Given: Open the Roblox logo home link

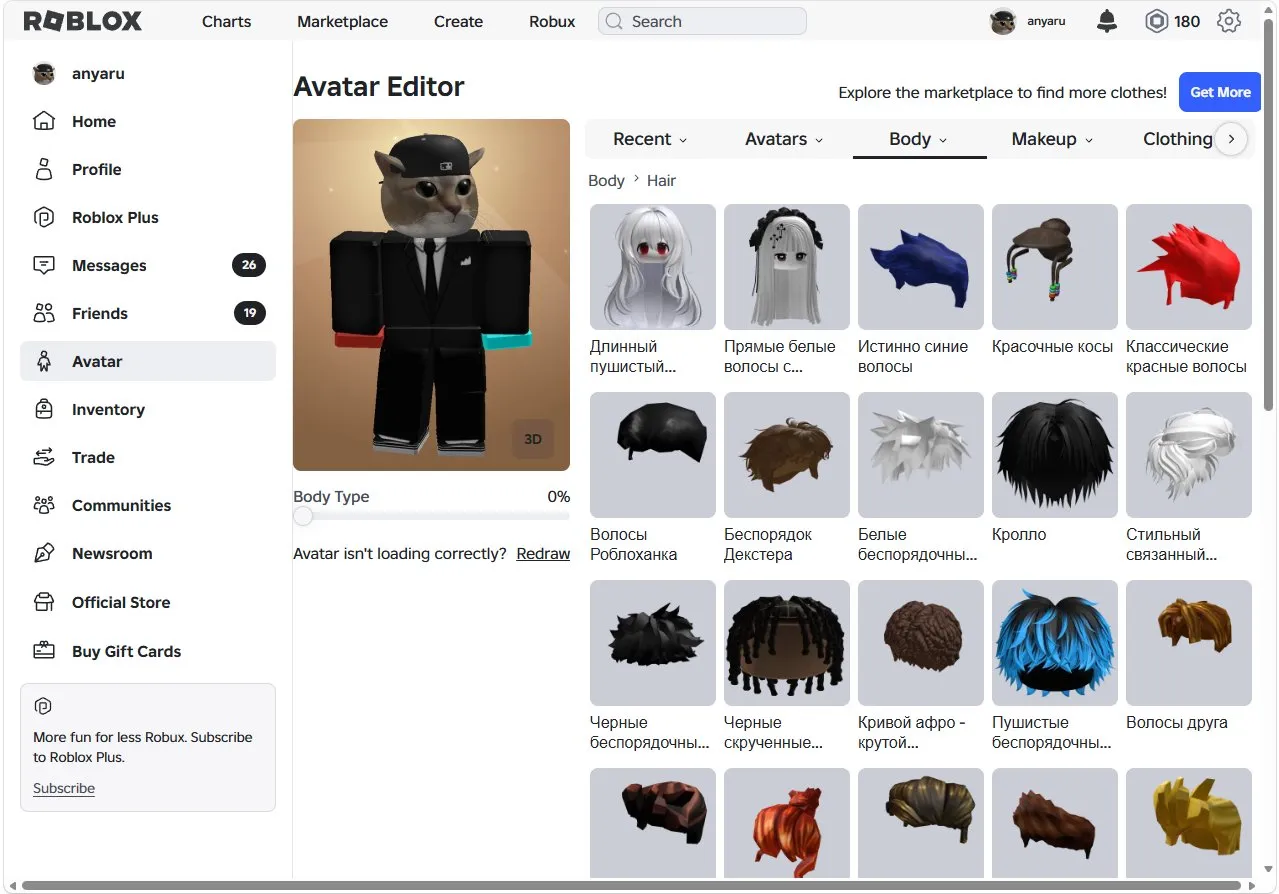Looking at the screenshot, I should point(83,21).
